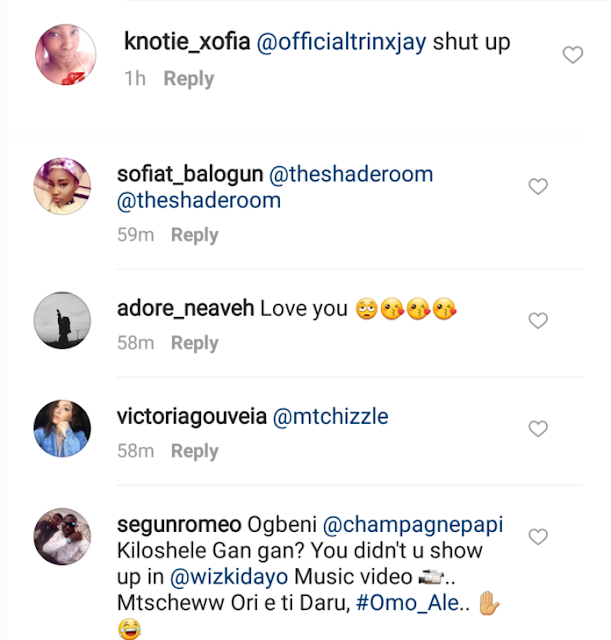Open the @mtchizzle mention link

pos(336,417)
